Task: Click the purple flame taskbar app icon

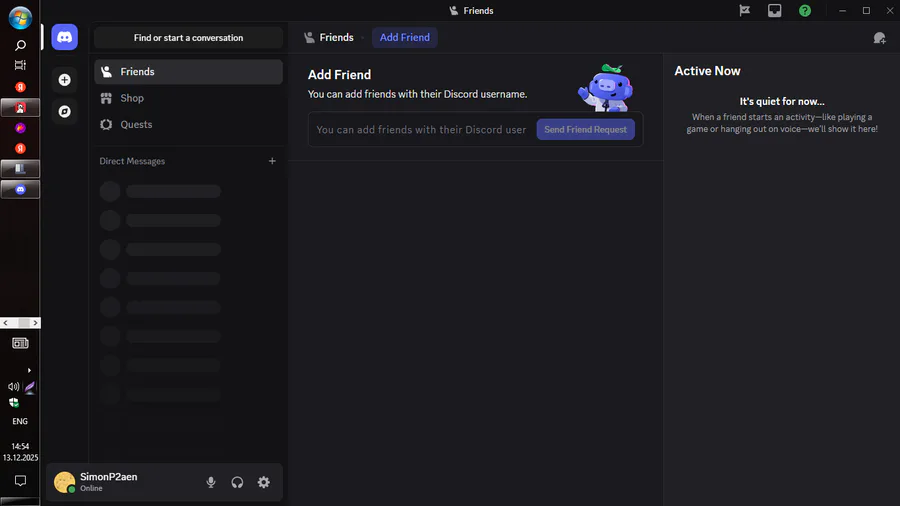Action: 20,128
